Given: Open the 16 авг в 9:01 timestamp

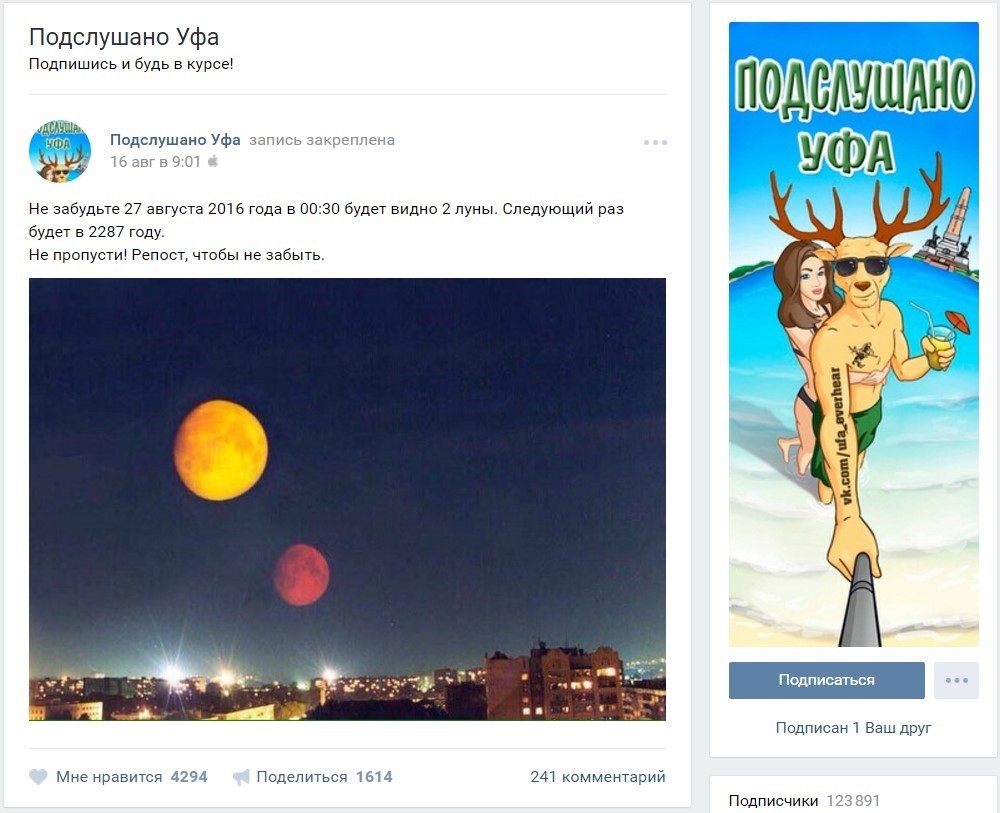Looking at the screenshot, I should click(155, 161).
